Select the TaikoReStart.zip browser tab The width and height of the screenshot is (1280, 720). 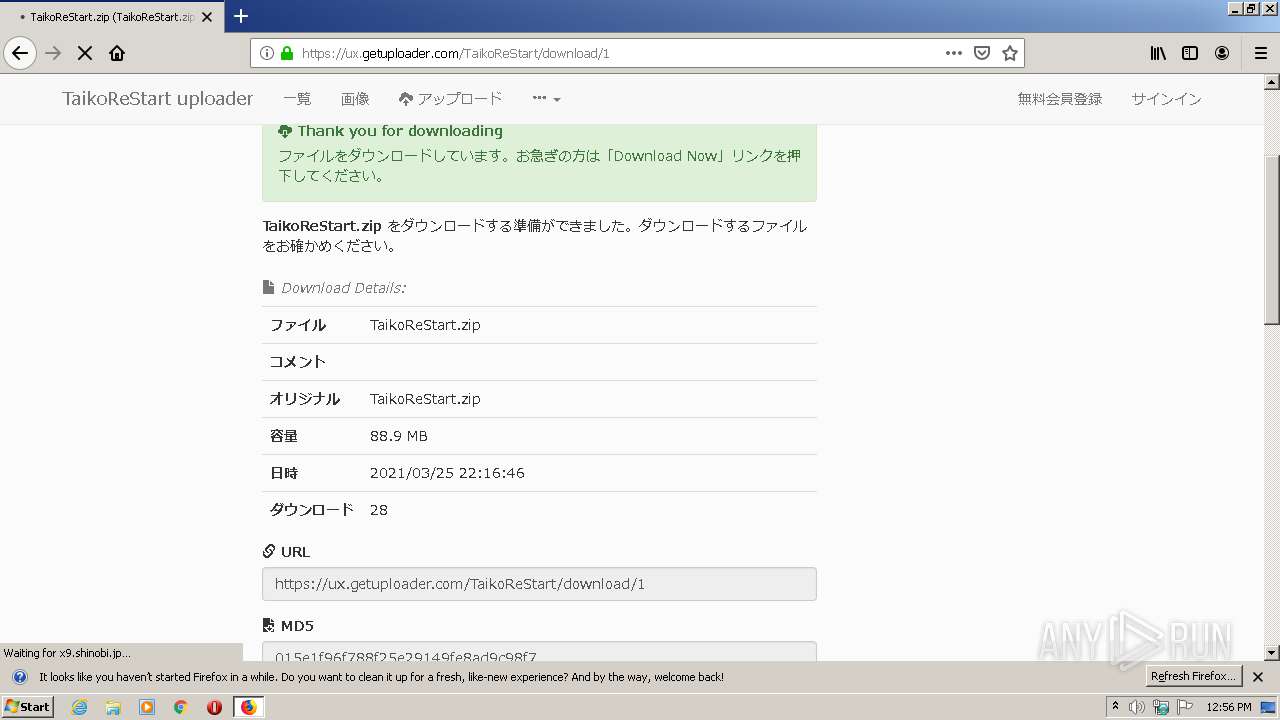point(112,17)
